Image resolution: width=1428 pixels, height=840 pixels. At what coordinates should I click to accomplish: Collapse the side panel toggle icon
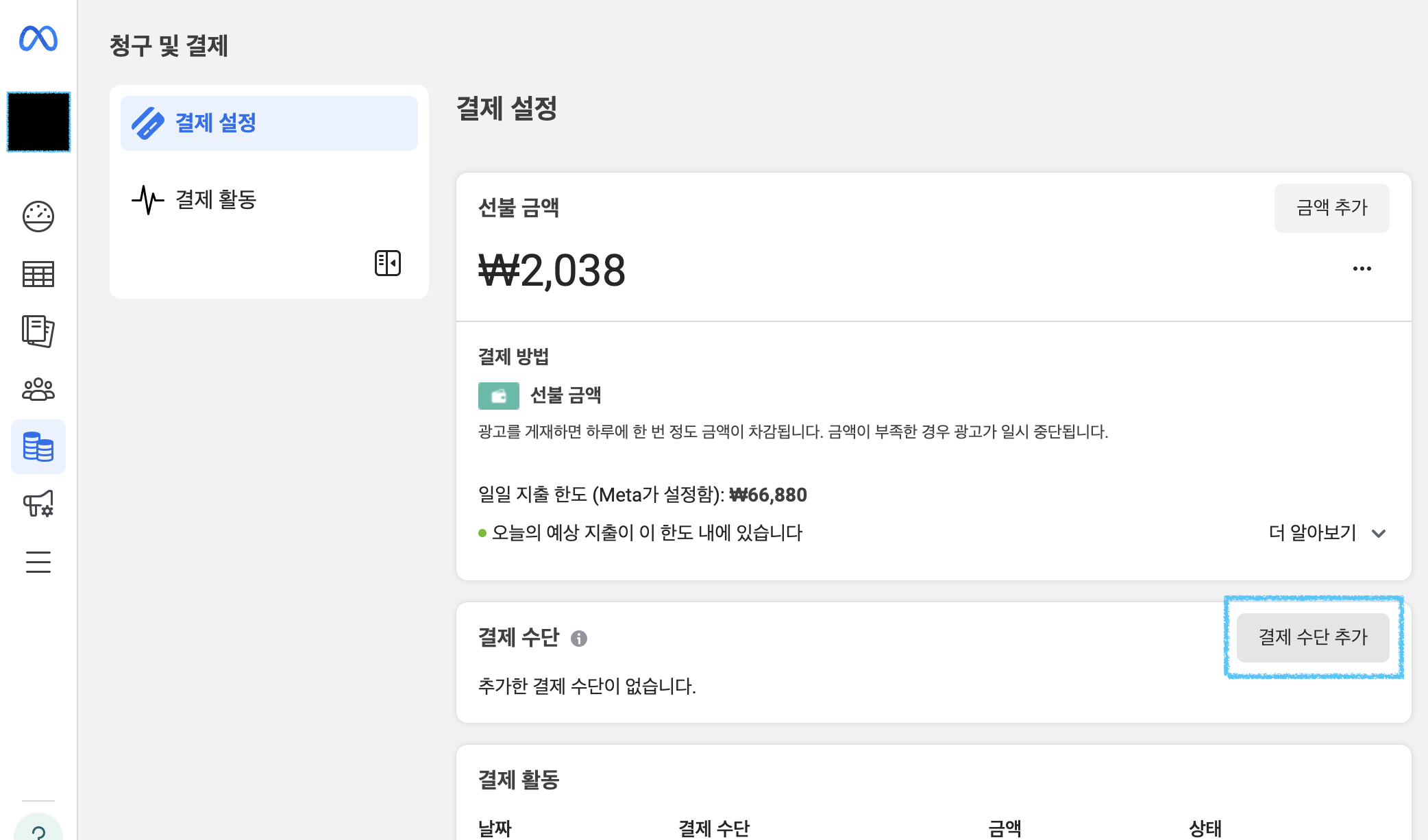(388, 263)
